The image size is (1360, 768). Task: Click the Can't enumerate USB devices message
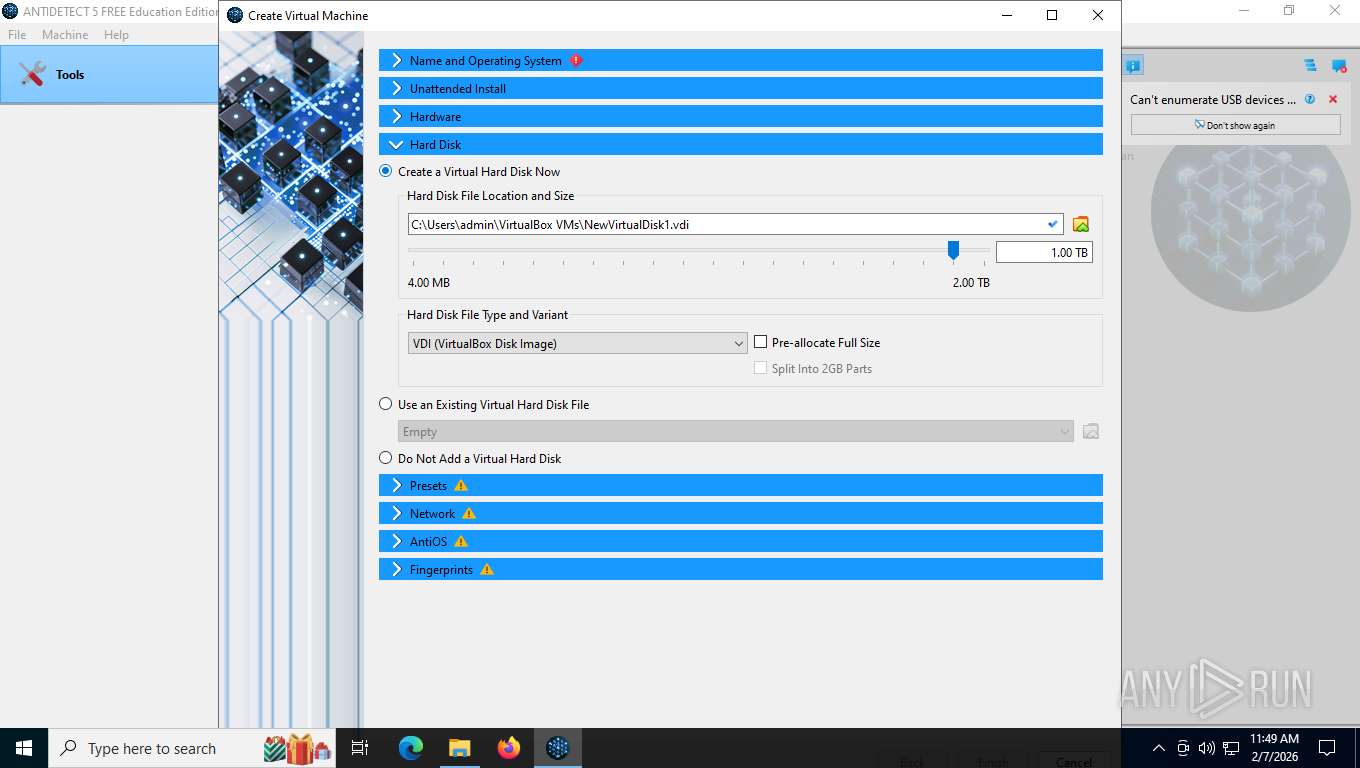pyautogui.click(x=1213, y=99)
